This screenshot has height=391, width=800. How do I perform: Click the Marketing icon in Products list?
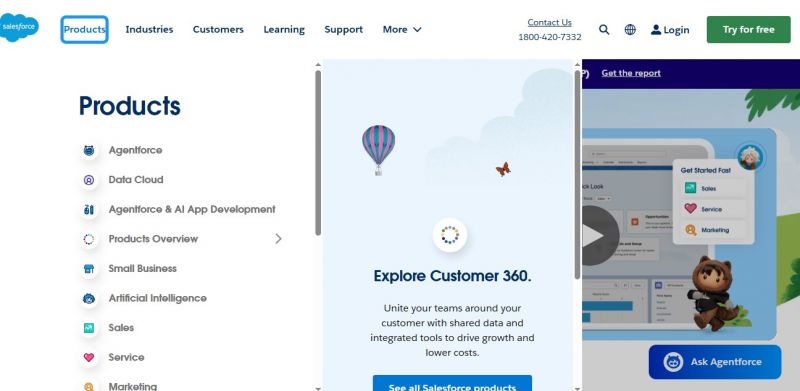coord(89,386)
